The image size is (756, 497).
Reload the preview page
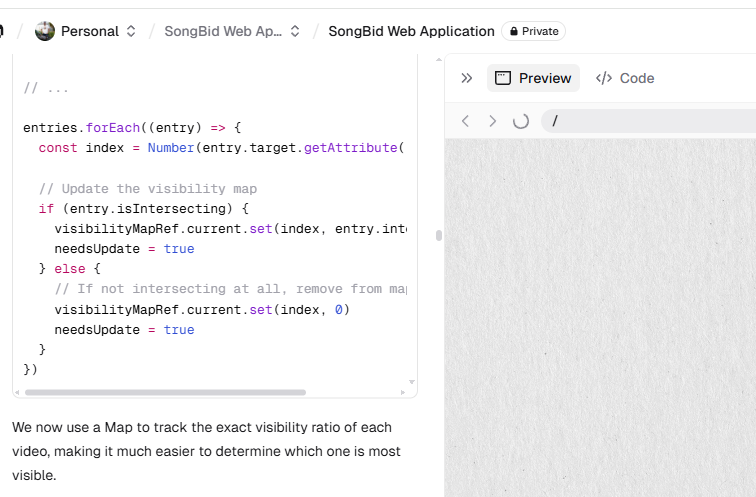pos(520,121)
